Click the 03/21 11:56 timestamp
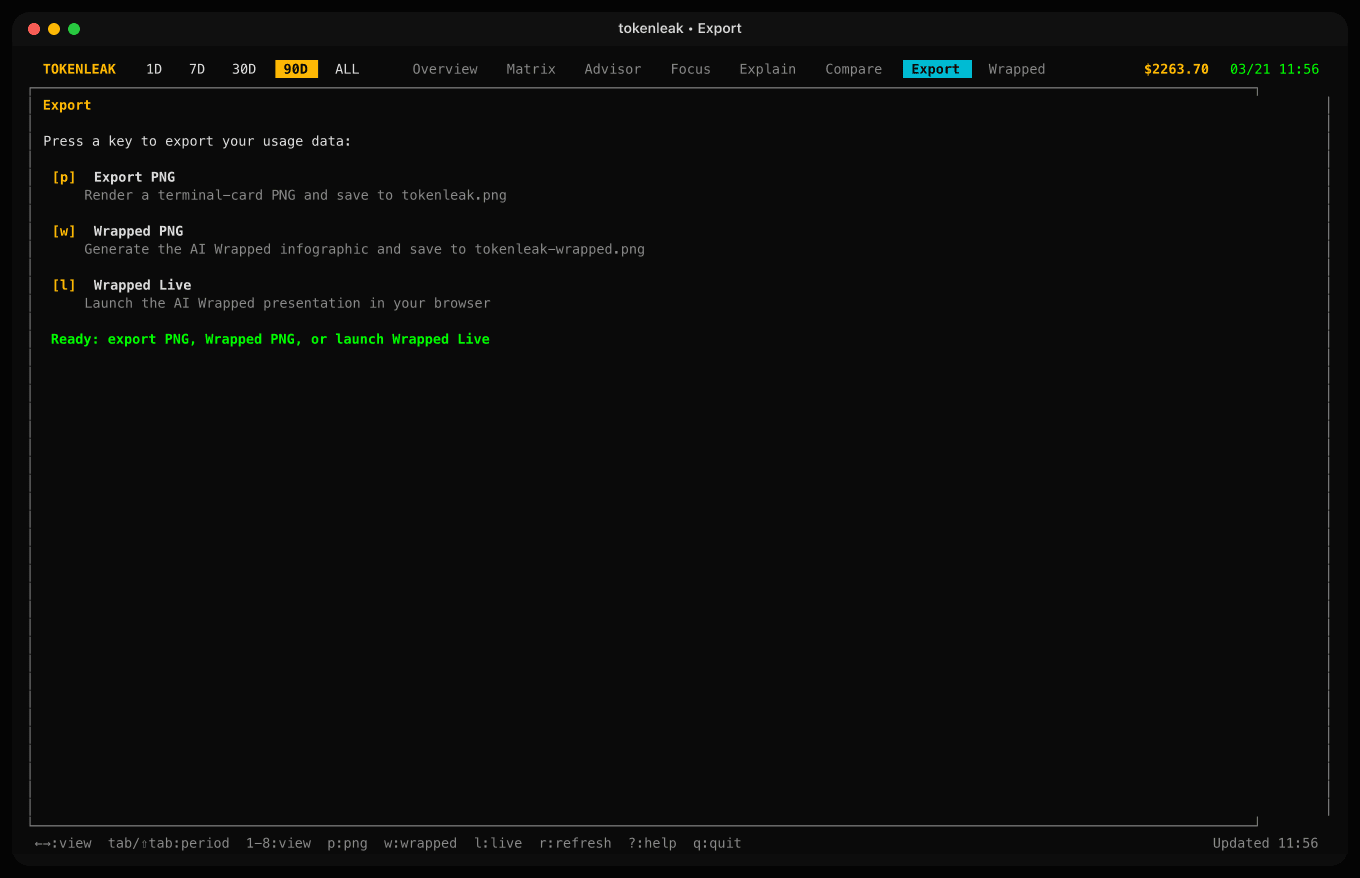The height and width of the screenshot is (878, 1360). coord(1274,69)
